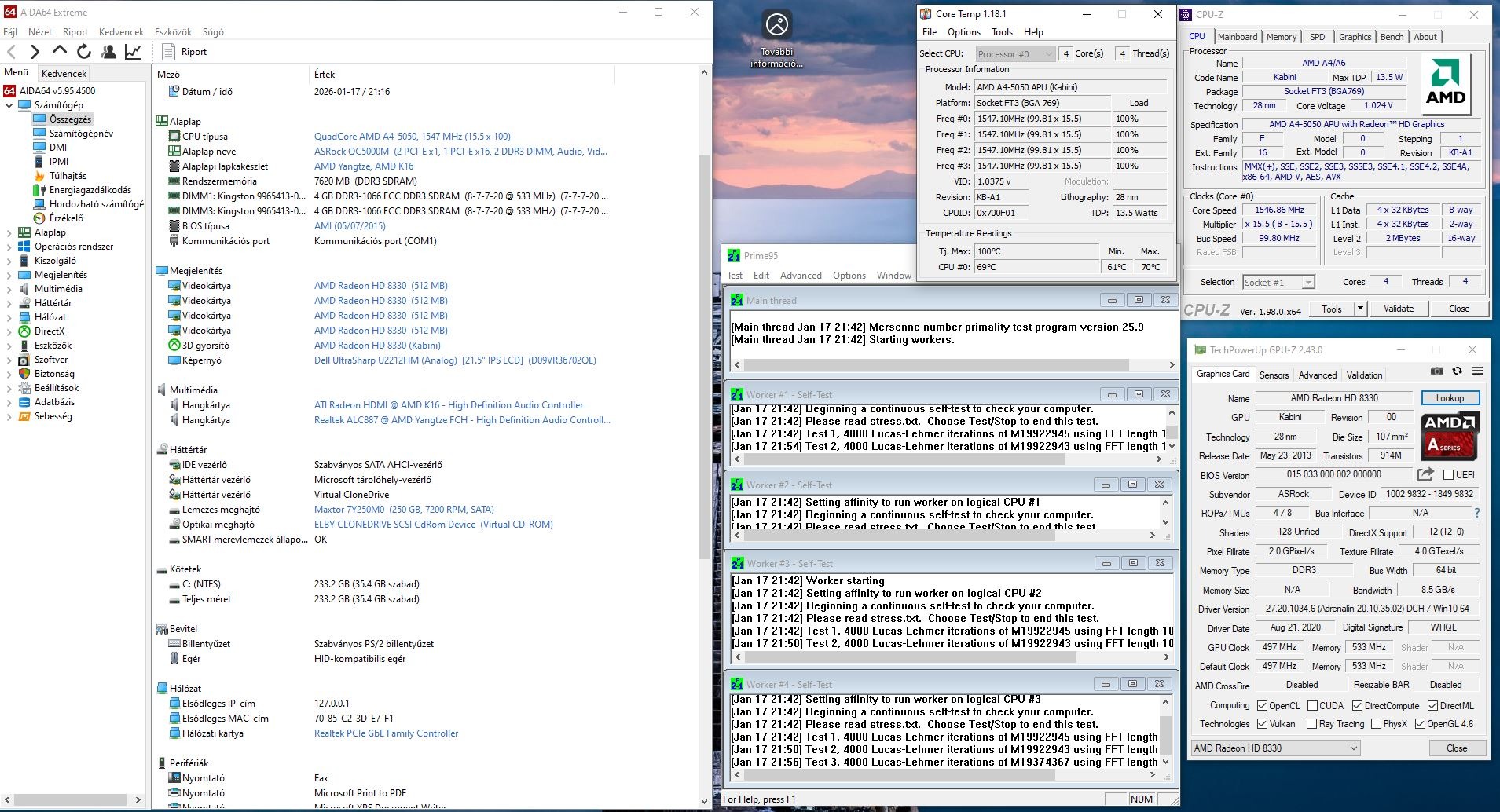Image resolution: width=1500 pixels, height=812 pixels.
Task: Click the Lookup button in GPU-Z
Action: (1450, 398)
